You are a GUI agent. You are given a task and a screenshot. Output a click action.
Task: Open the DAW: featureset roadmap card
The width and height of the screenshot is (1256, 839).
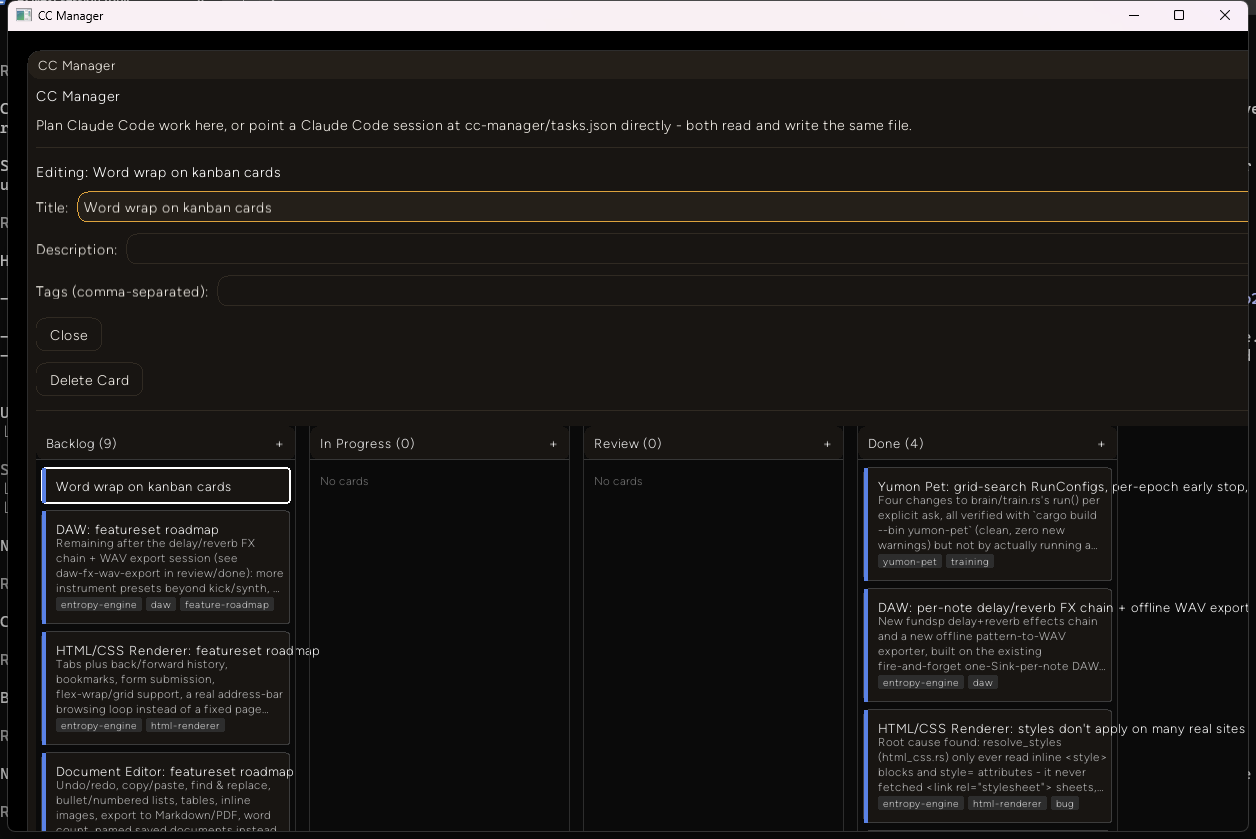[x=166, y=567]
